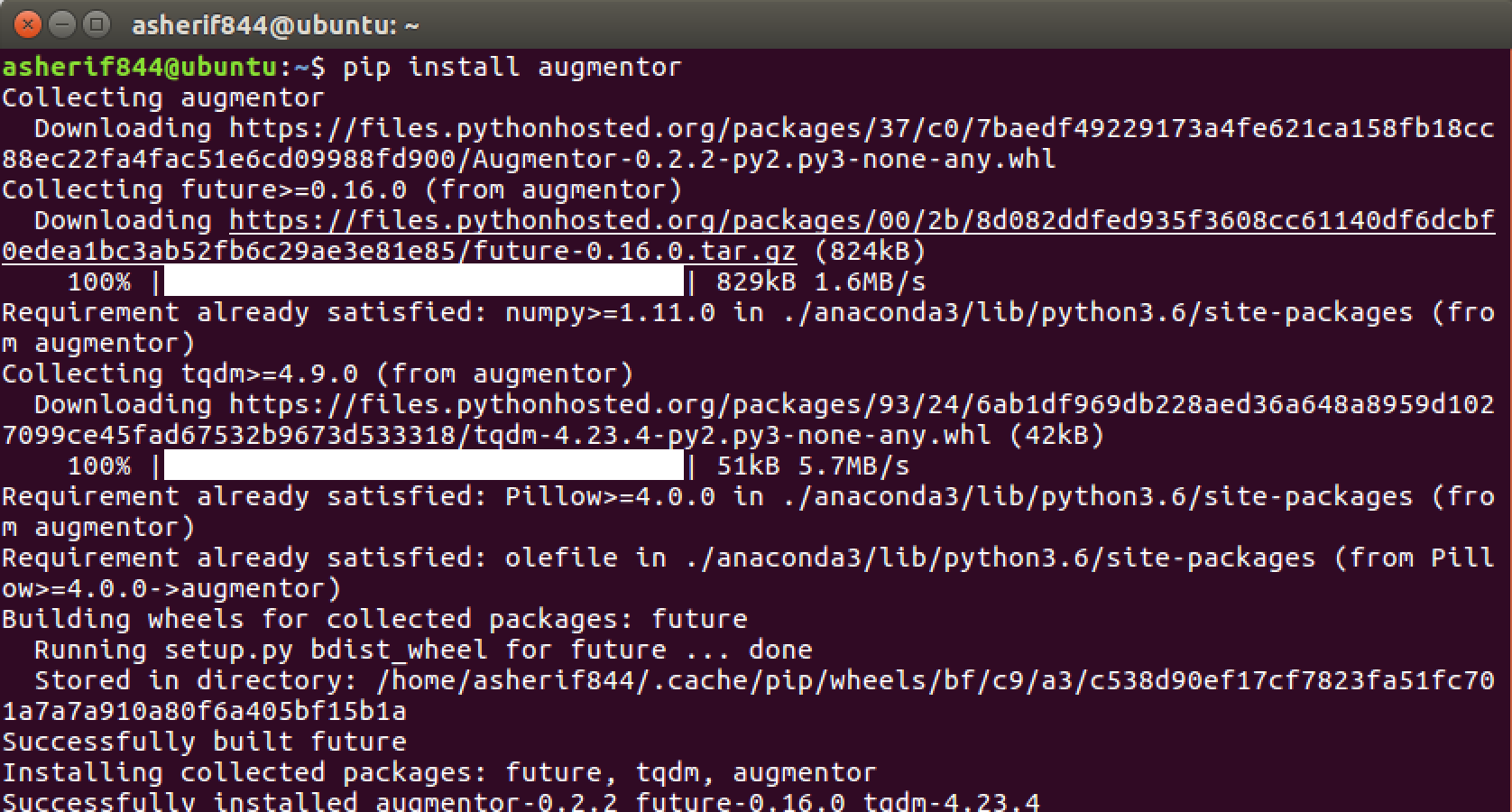The height and width of the screenshot is (812, 1512).
Task: Click the 'pip install augmentor' command text
Action: click(512, 68)
